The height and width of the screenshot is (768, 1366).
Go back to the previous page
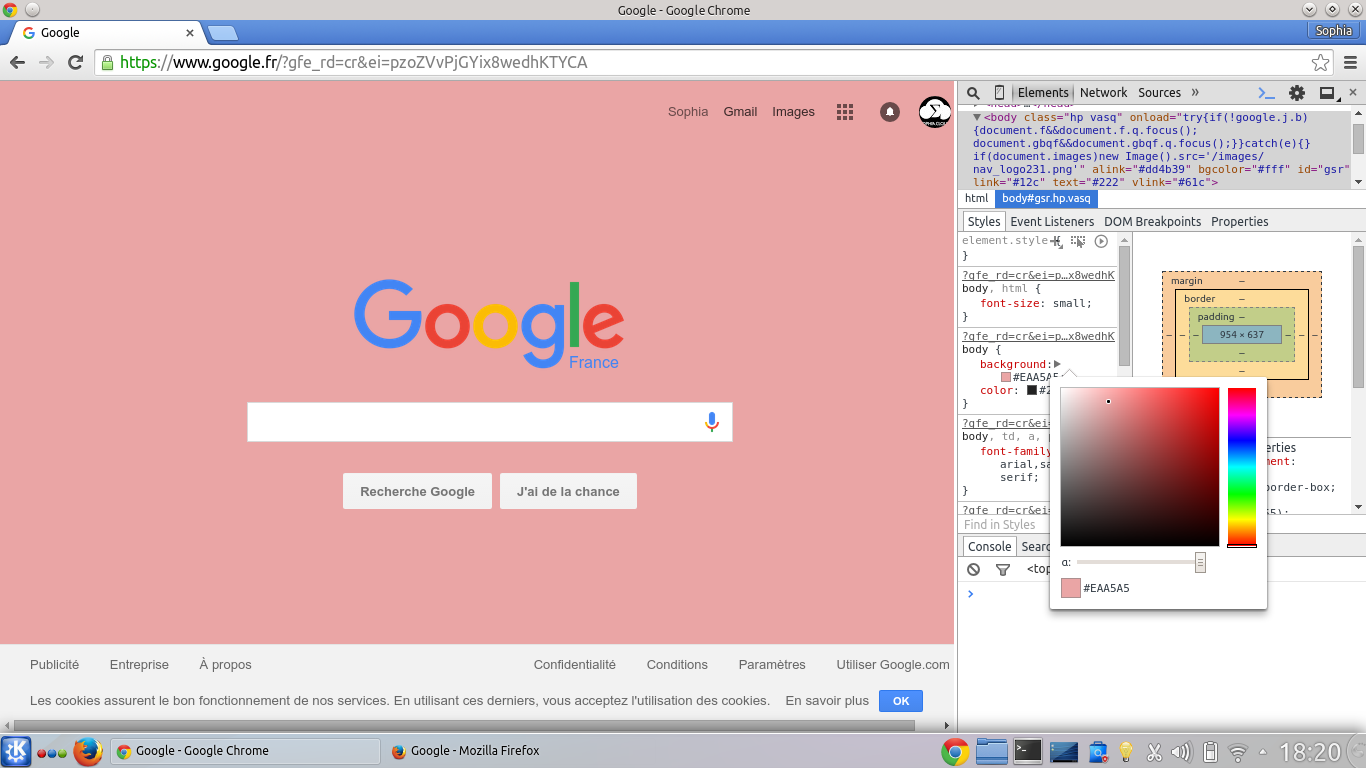coord(17,62)
